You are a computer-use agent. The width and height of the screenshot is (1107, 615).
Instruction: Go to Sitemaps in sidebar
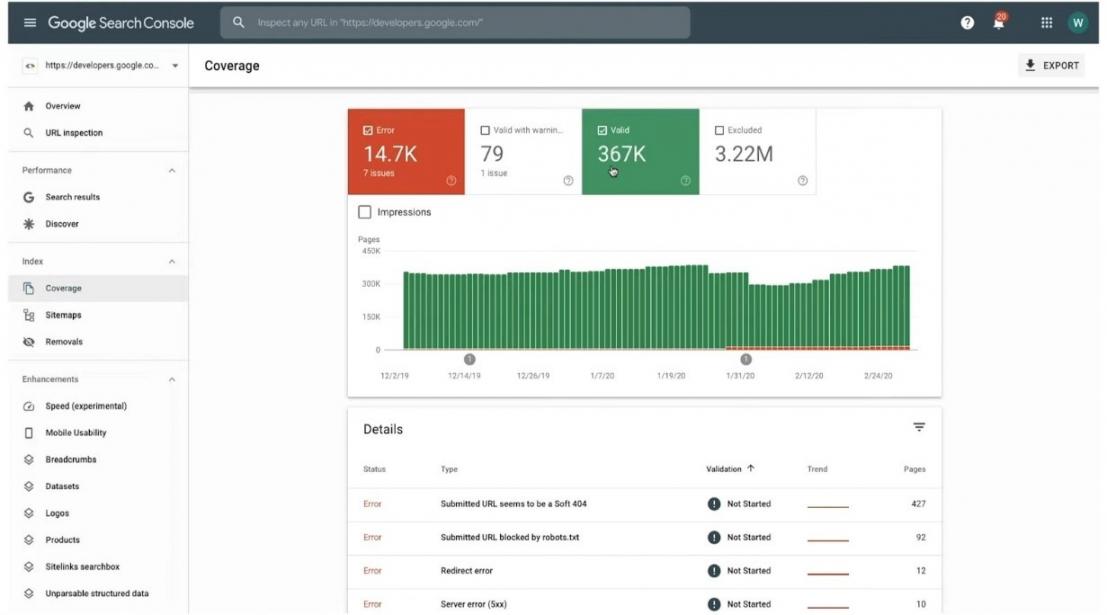63,315
